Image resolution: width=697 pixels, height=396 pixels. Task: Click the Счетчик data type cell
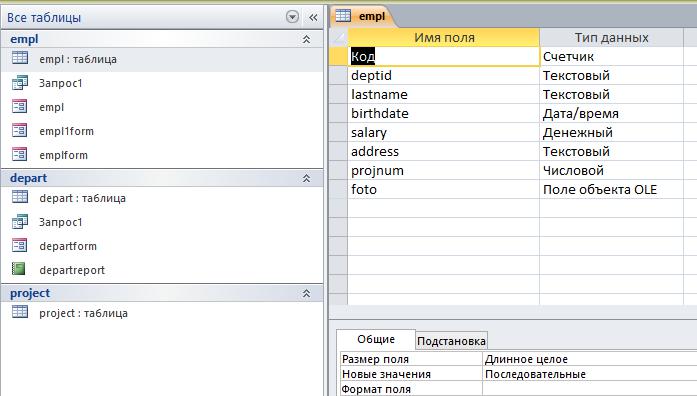(612, 56)
